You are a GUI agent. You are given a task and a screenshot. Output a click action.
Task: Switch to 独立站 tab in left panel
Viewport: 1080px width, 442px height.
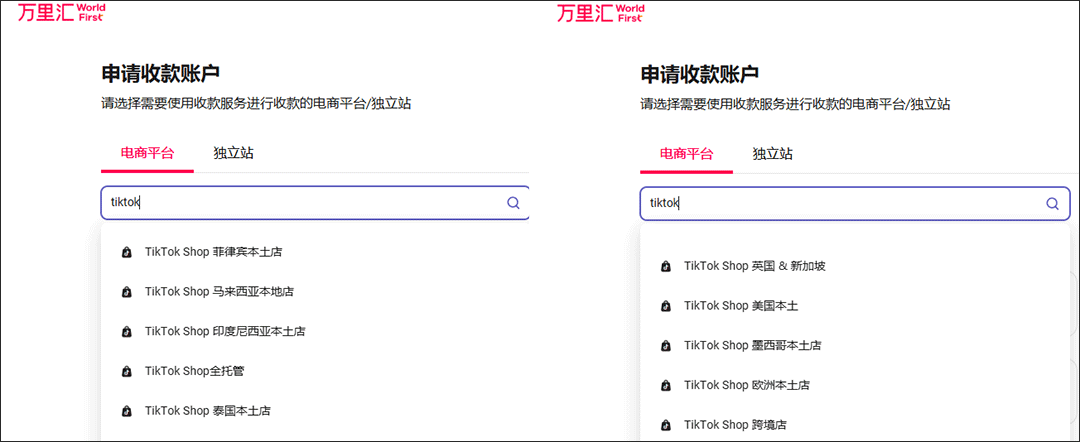click(x=233, y=153)
